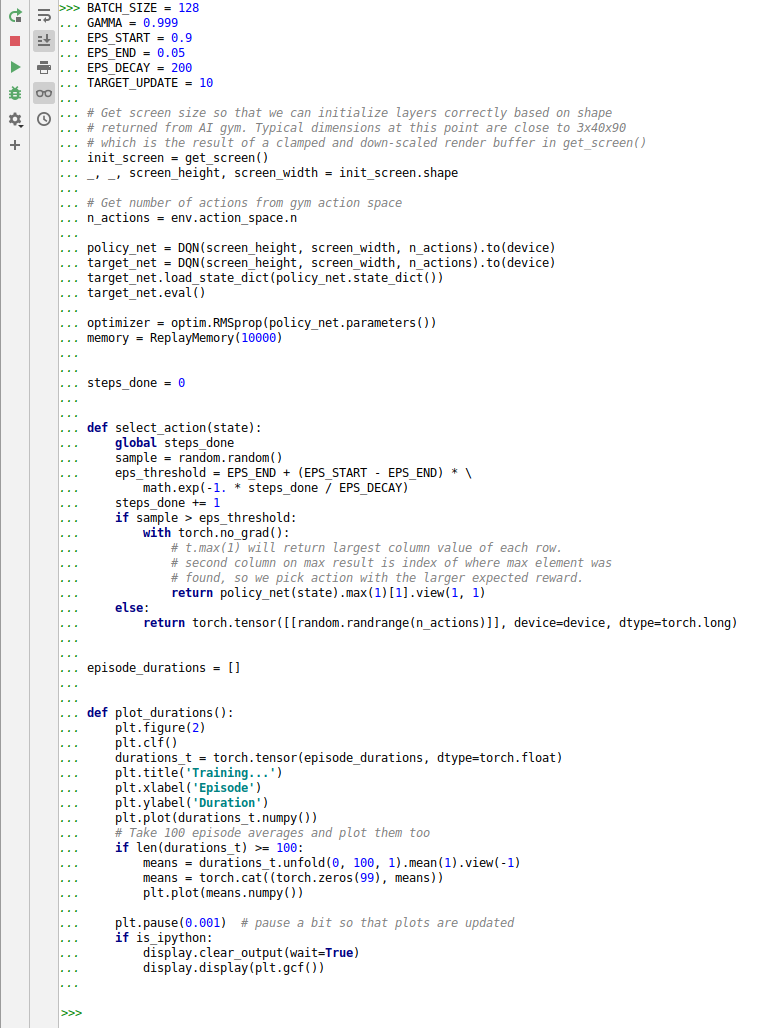Click the 'episode_durations = []' line
Screen dimensions: 770x1028
164,668
